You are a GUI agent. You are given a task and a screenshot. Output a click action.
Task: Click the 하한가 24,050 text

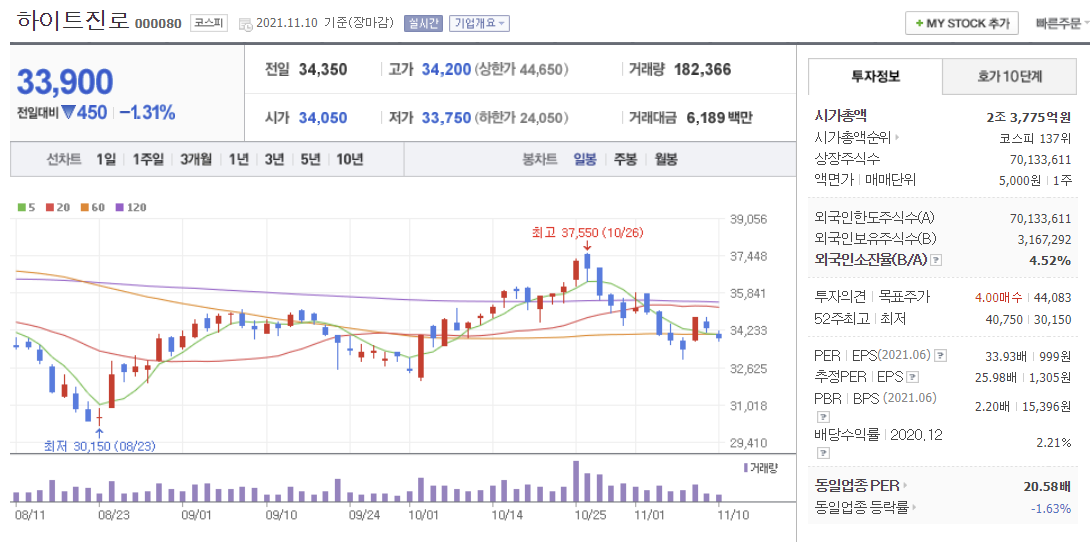tap(522, 118)
